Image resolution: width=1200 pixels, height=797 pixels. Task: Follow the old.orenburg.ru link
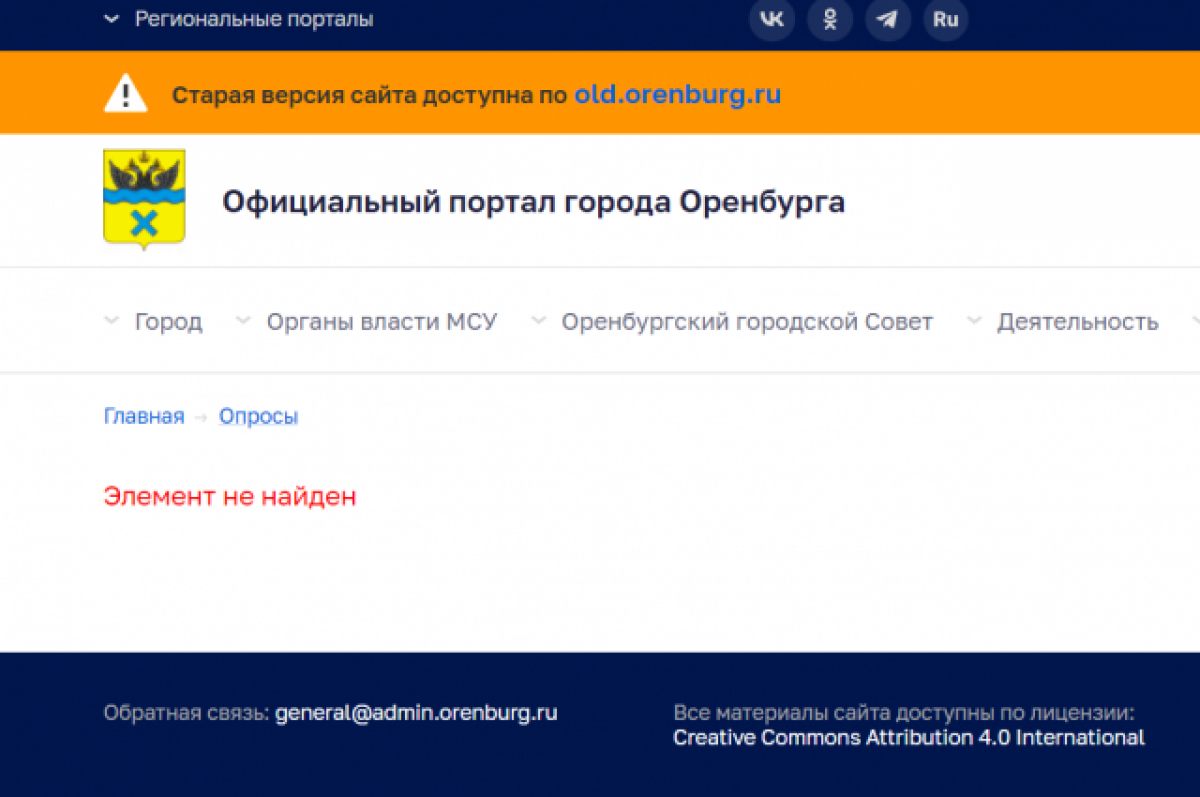(x=677, y=94)
